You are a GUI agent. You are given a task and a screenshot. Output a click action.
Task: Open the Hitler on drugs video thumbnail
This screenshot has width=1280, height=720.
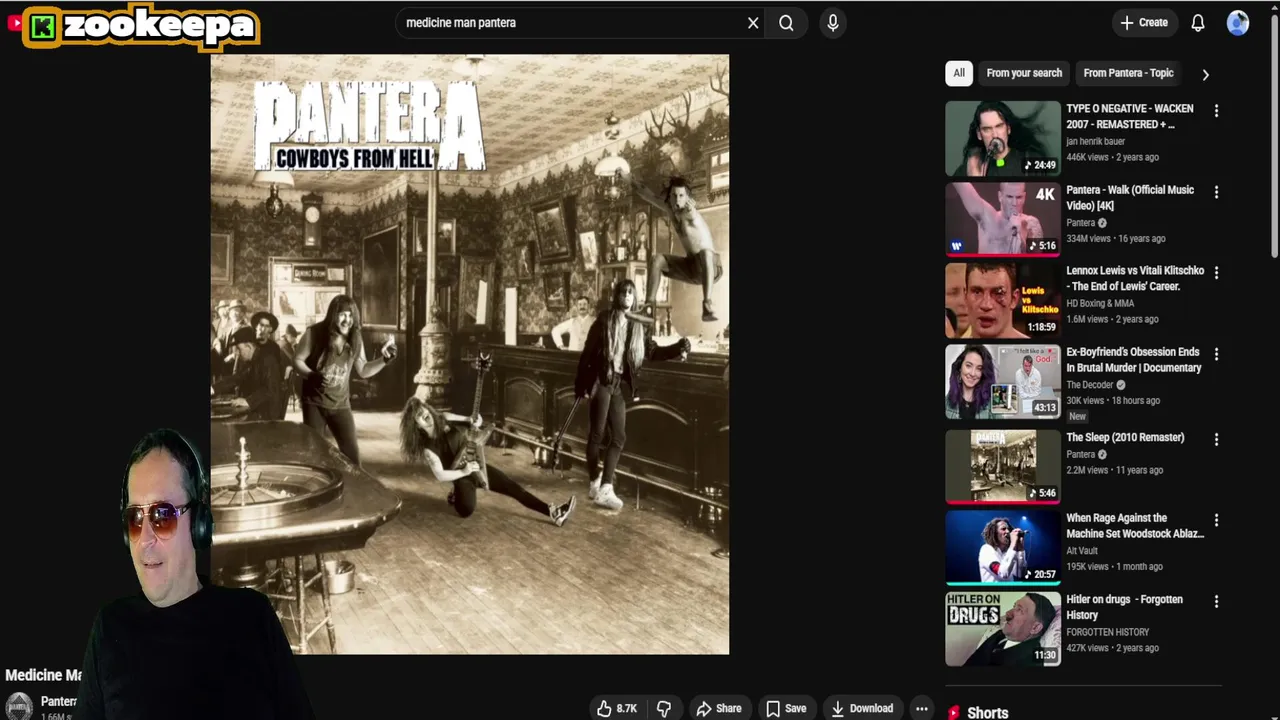pos(1003,629)
